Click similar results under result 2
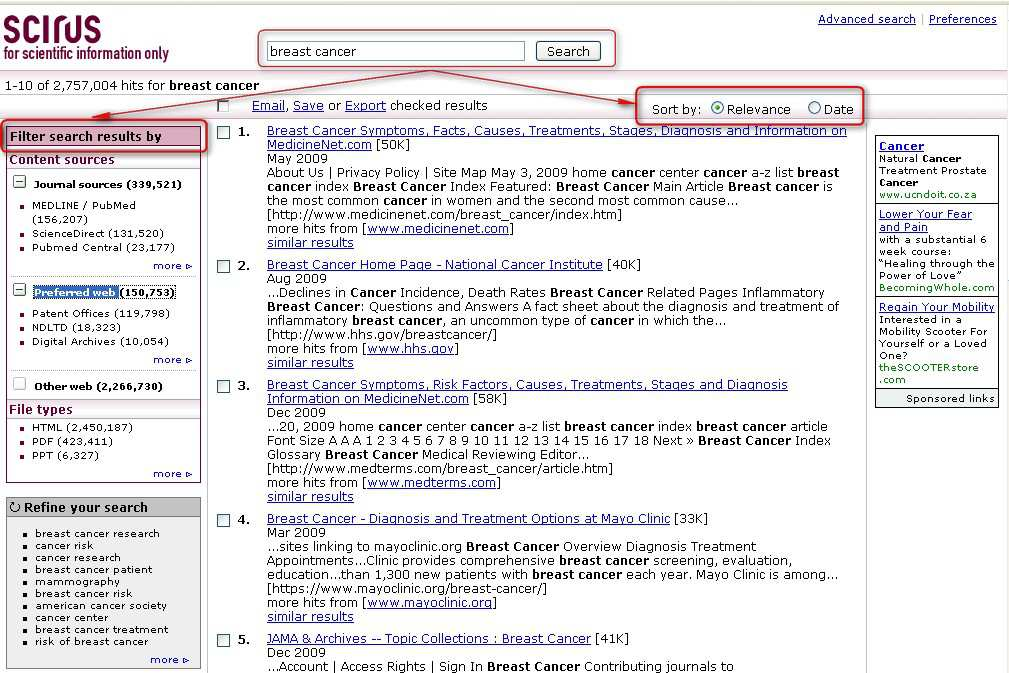Screen dimensions: 1009x673 (x=310, y=363)
